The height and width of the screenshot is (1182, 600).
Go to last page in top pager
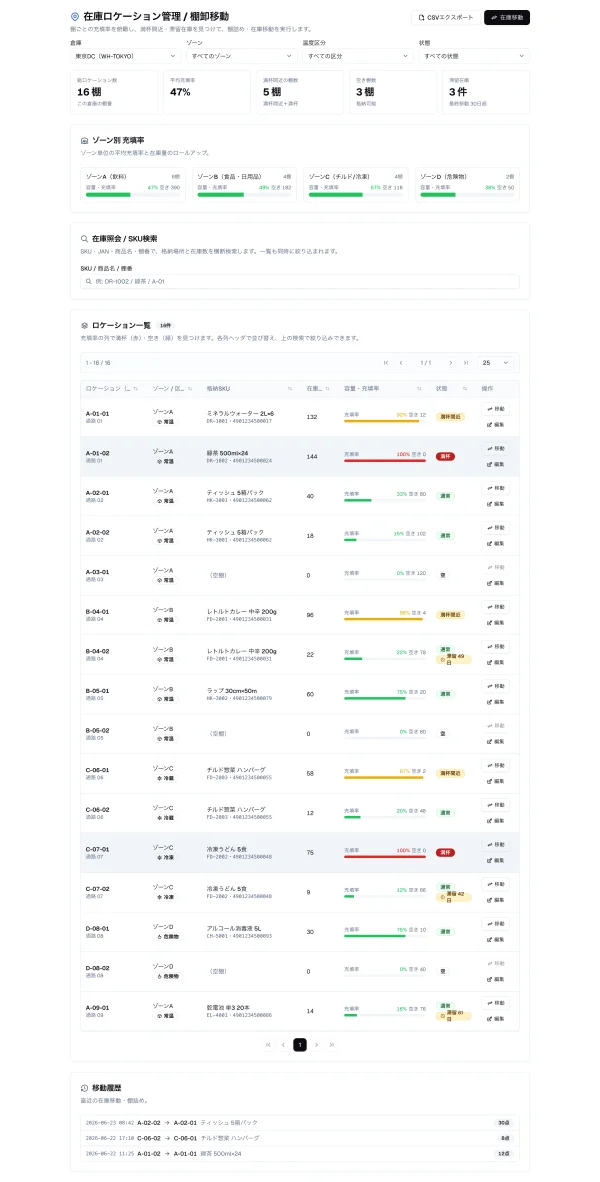466,363
